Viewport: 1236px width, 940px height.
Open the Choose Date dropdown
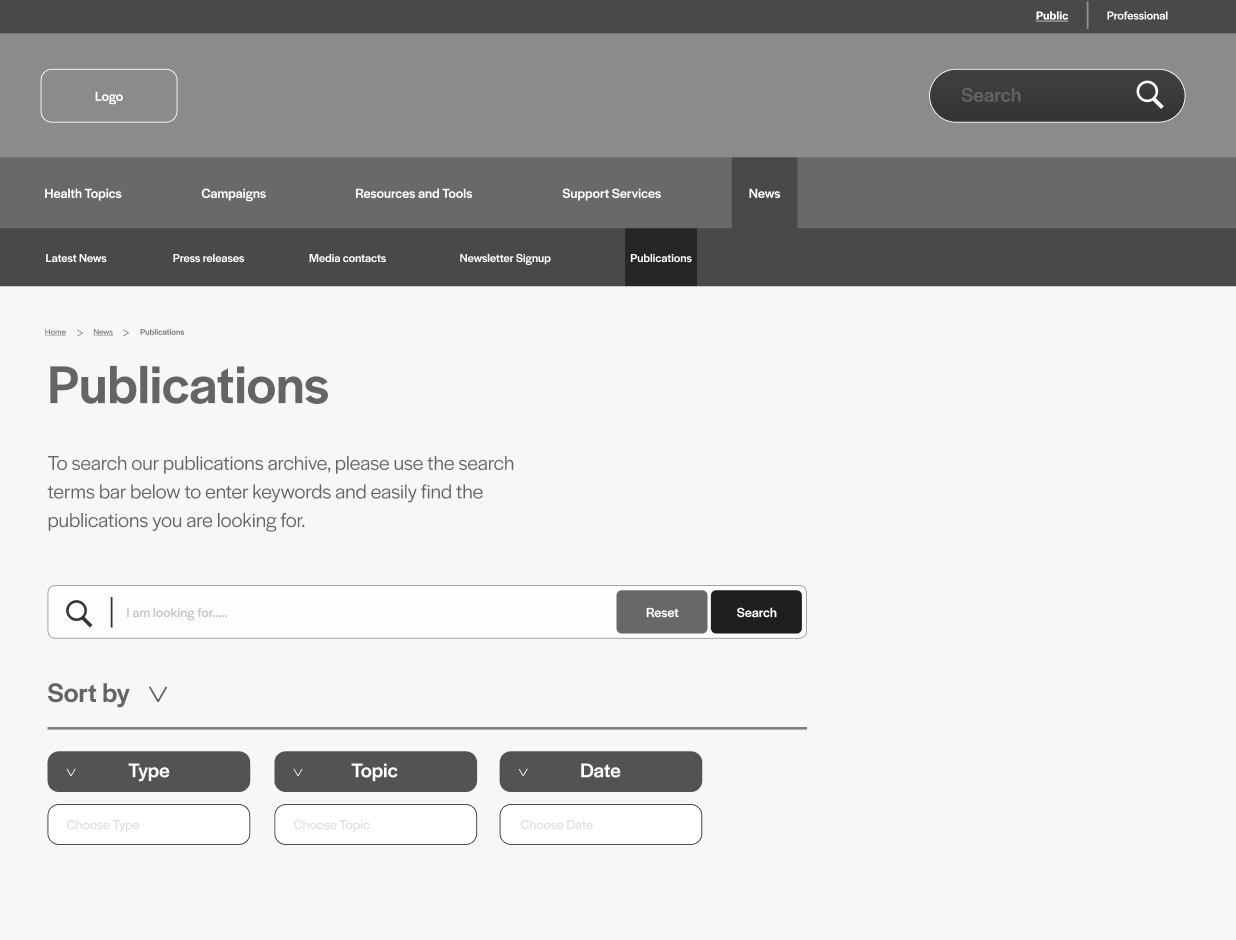coord(601,825)
